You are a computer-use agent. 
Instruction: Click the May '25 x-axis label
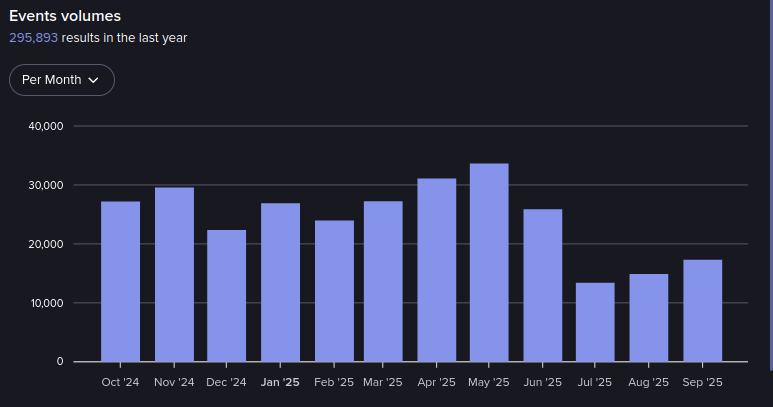tap(489, 382)
